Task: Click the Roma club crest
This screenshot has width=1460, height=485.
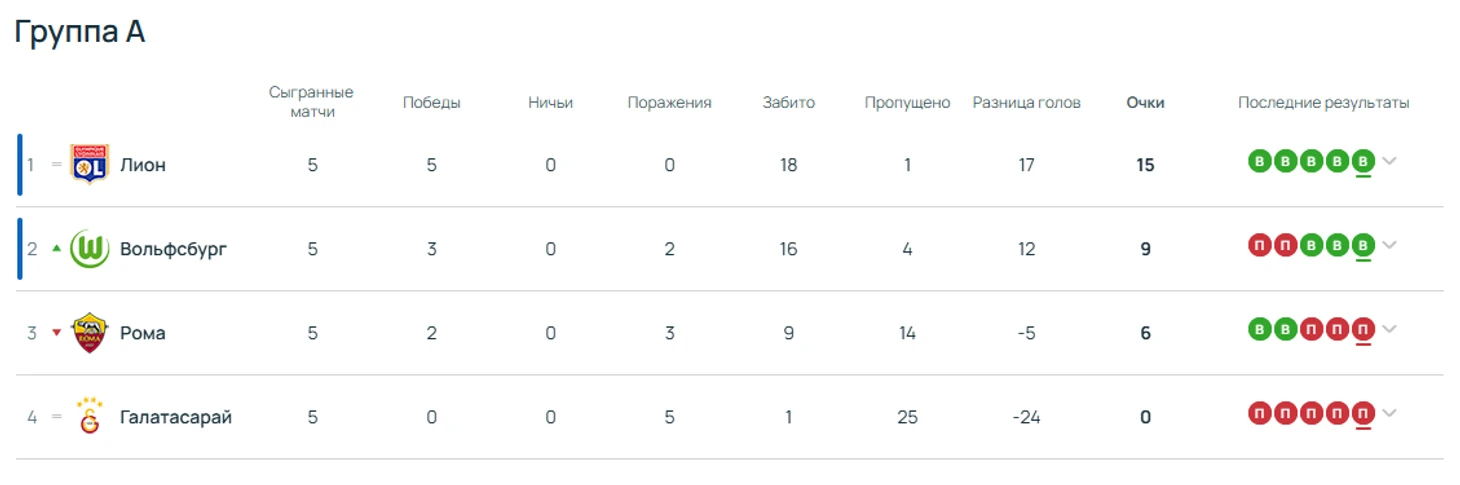Action: tap(90, 333)
